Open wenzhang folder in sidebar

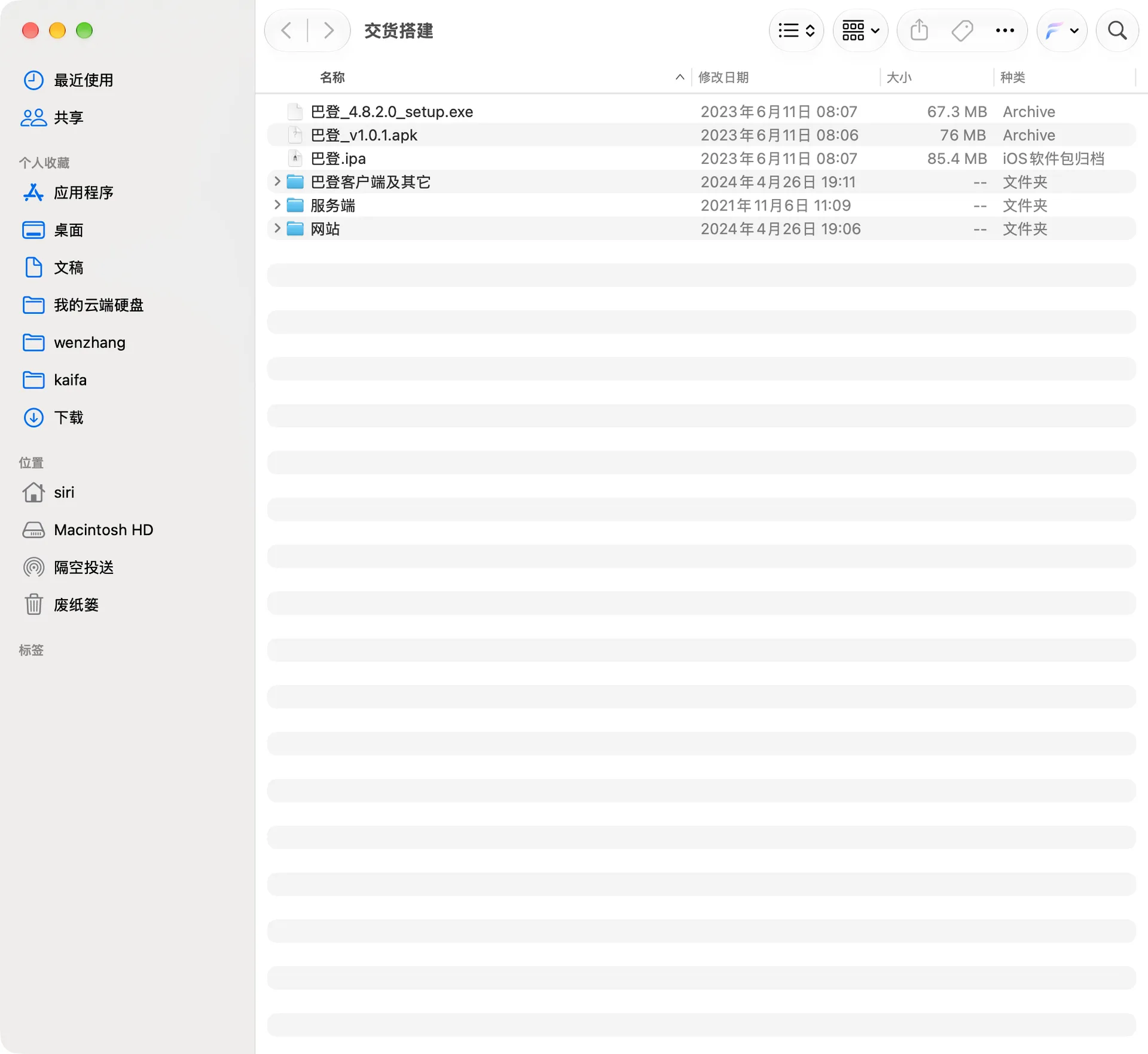tap(90, 343)
